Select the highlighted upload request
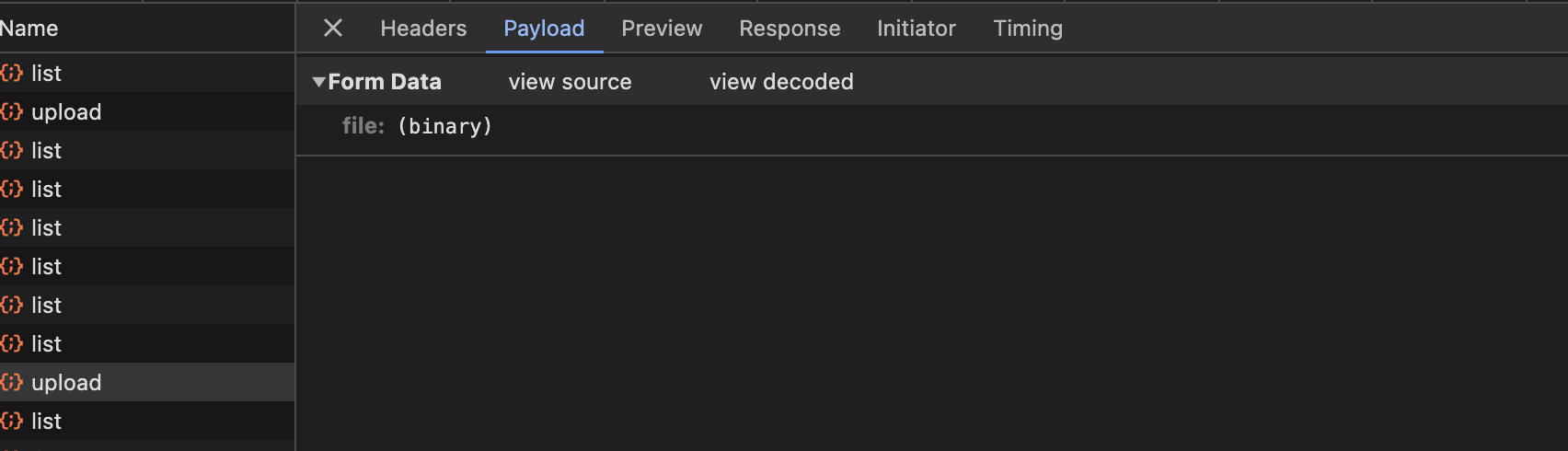Image resolution: width=1568 pixels, height=451 pixels. coord(66,382)
